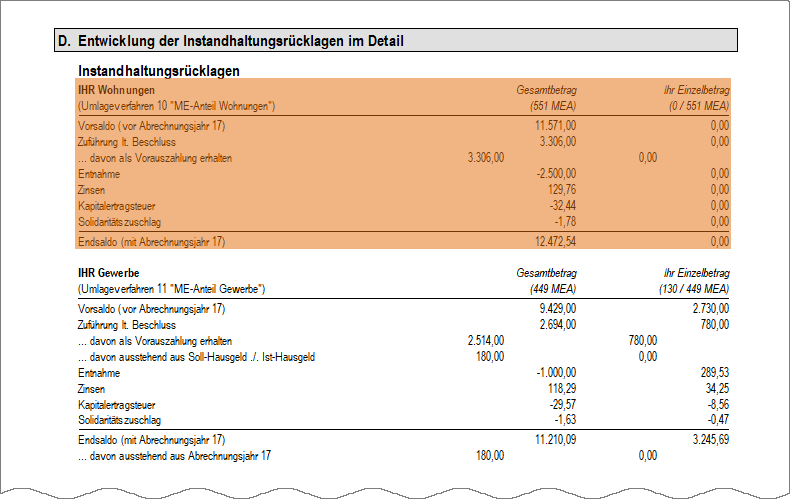Screen dimensions: 790x500
Task: Click the Zinsen value 129,76
Action: 562,190
